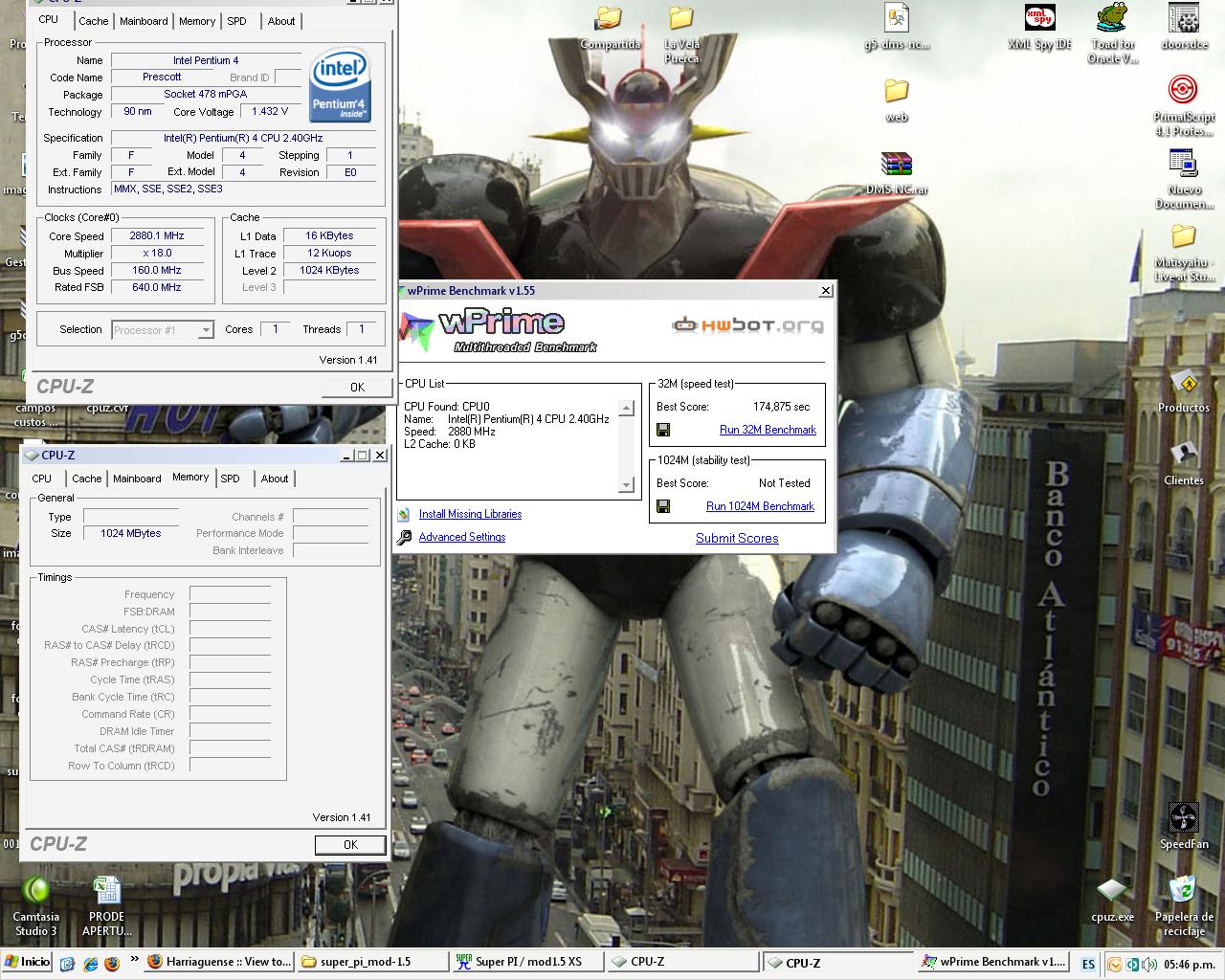Click the save icon beside Run 1024M Benchmark
1225x980 pixels.
click(x=663, y=506)
